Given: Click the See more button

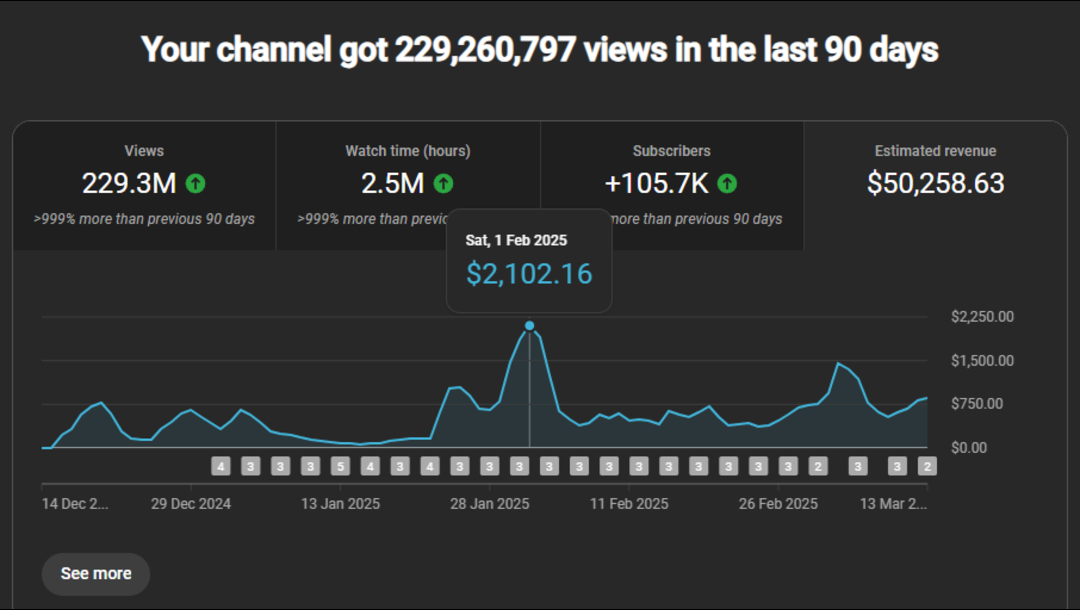Looking at the screenshot, I should tap(96, 574).
